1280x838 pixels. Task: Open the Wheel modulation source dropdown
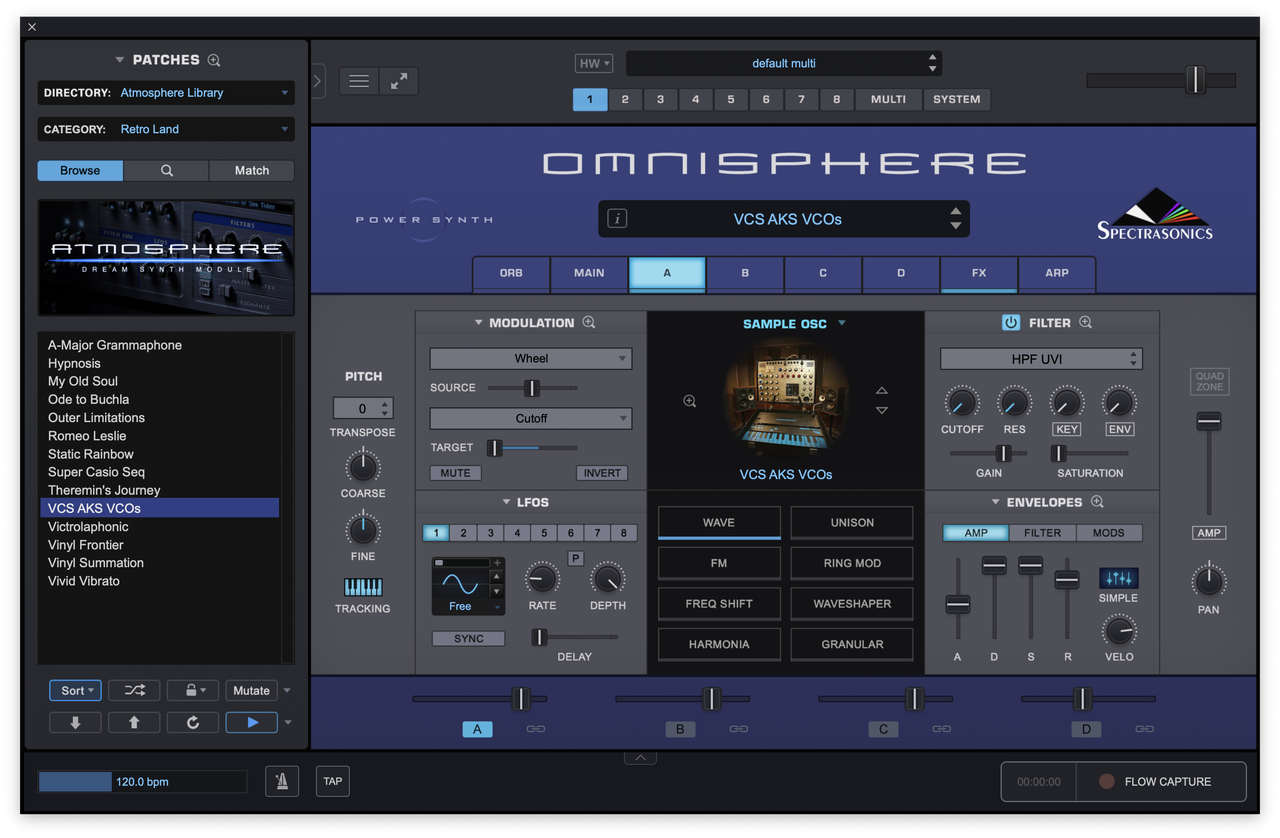(x=531, y=358)
